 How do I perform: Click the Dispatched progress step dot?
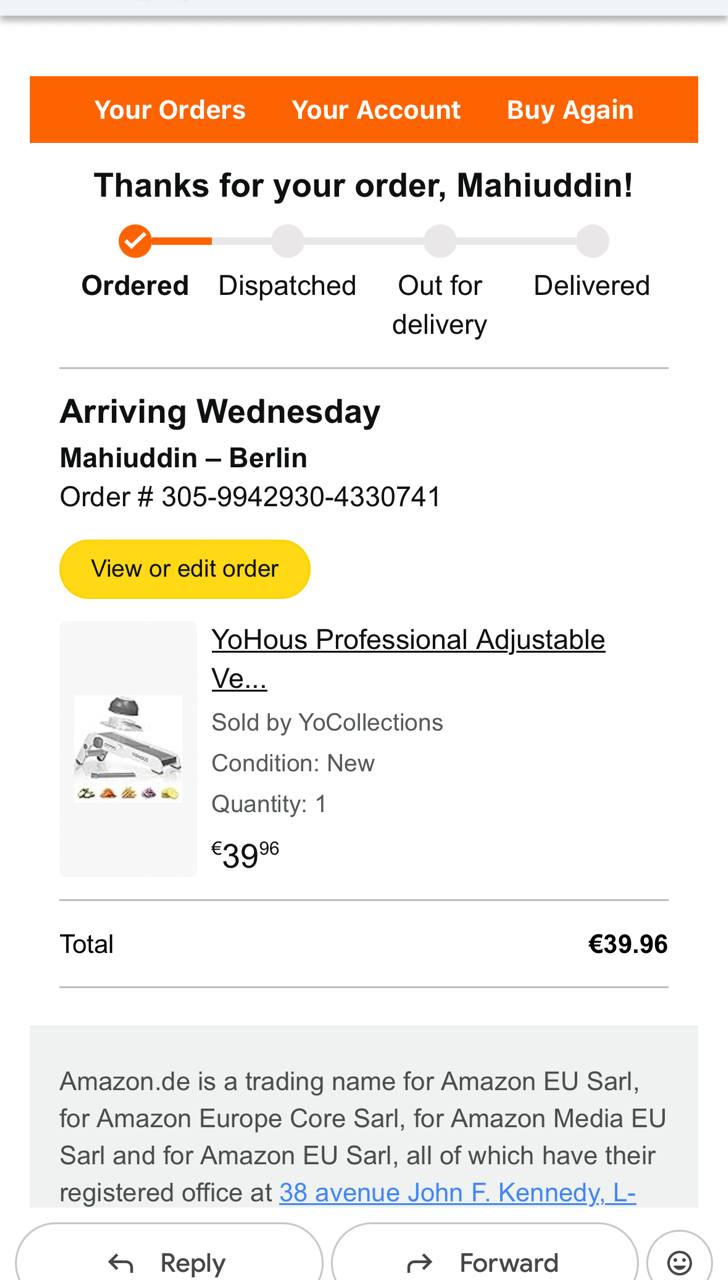tap(287, 241)
